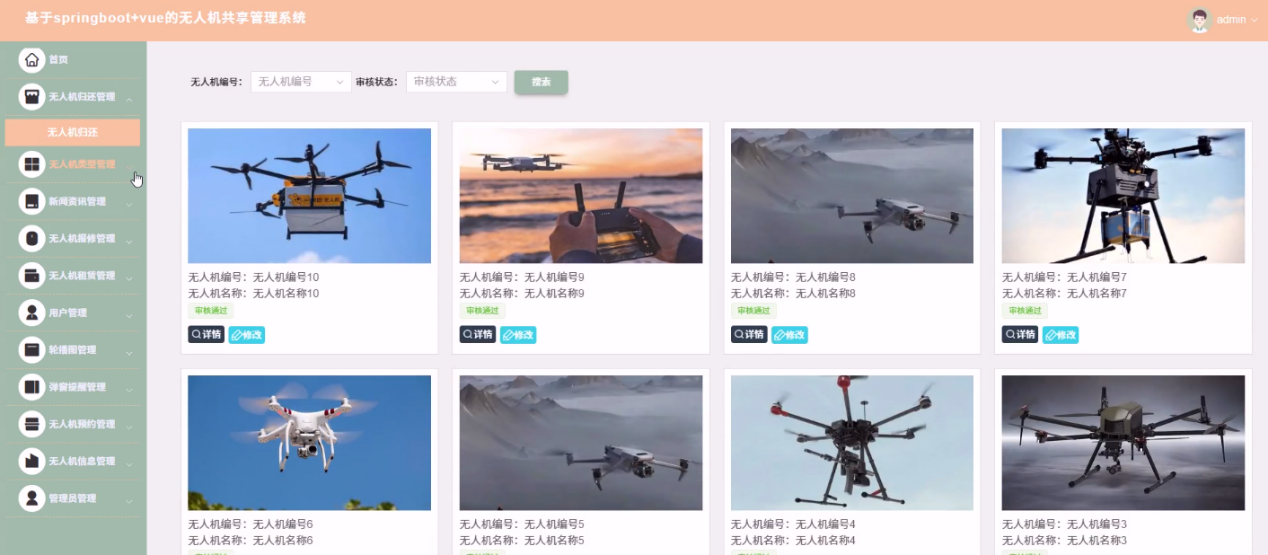Screen dimensions: 1268x555
Task: Collapse the 无人机归还管理 menu arrow
Action: 130,98
